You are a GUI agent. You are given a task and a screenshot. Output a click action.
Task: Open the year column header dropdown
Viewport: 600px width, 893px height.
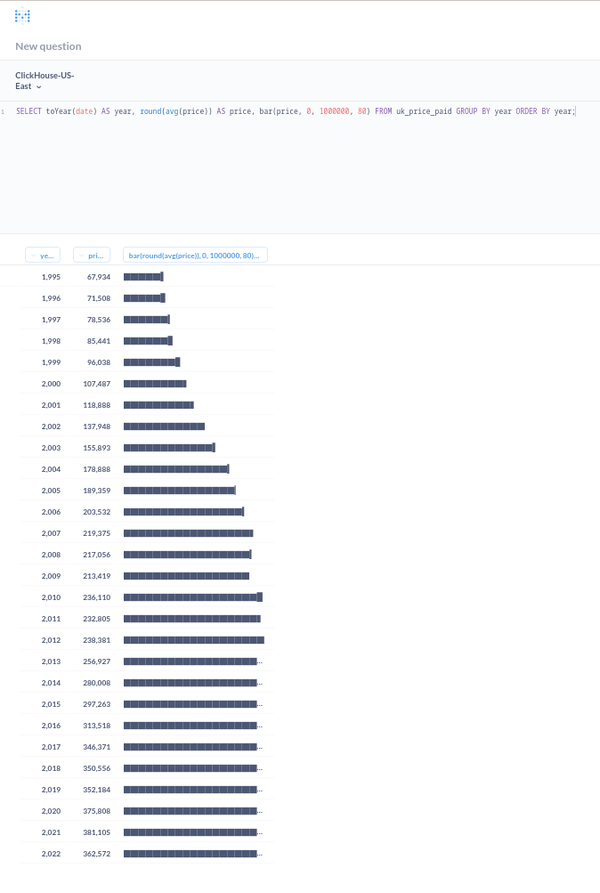coord(43,254)
